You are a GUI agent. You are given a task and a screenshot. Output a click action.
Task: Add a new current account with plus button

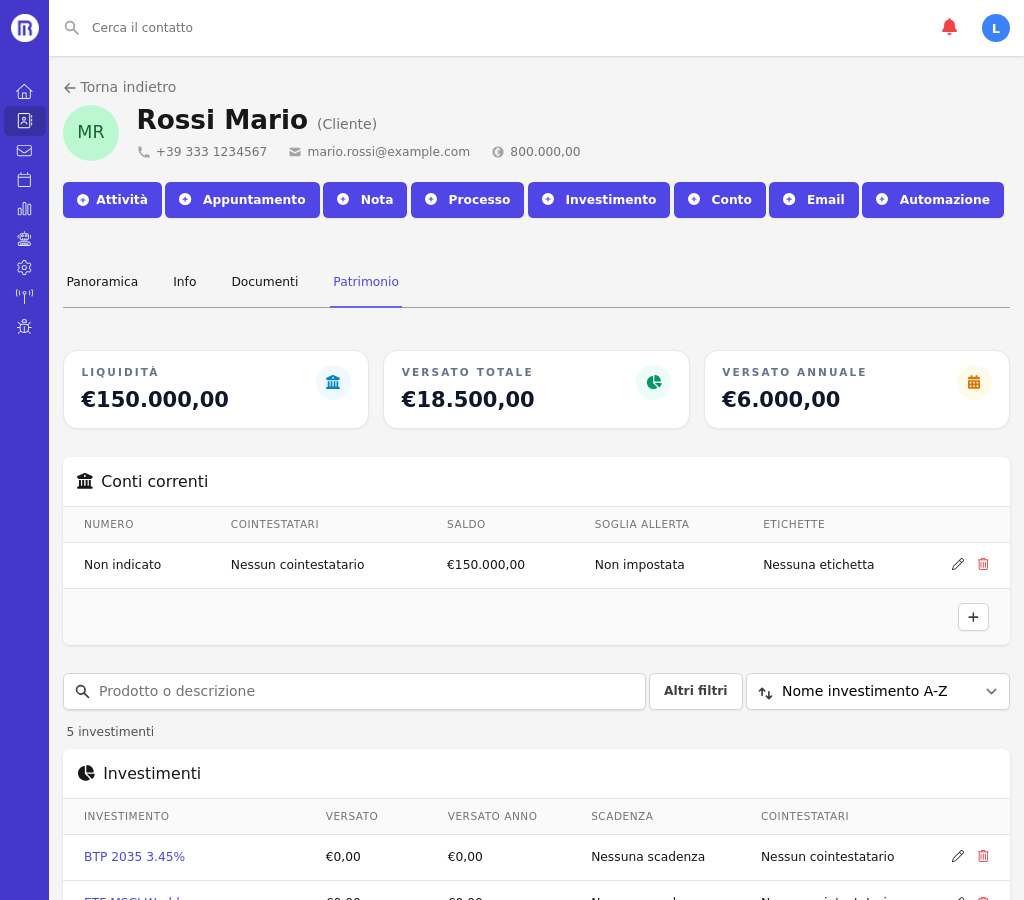pyautogui.click(x=973, y=617)
